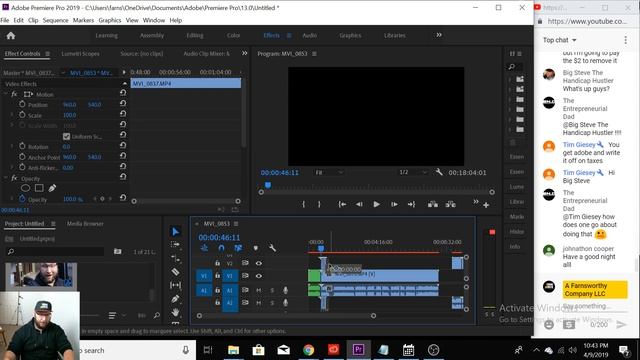640x360 pixels.
Task: Toggle V1 track output eye
Action: pyautogui.click(x=258, y=276)
